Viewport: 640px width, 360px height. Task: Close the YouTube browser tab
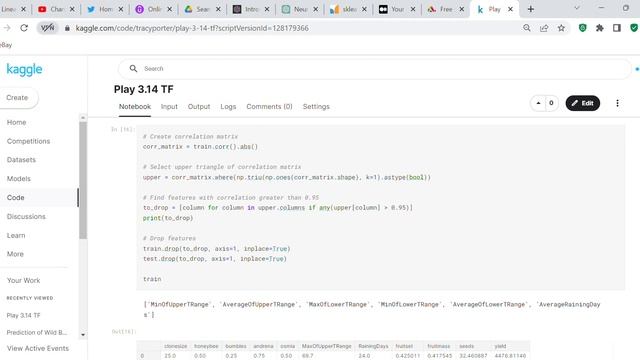click(72, 9)
